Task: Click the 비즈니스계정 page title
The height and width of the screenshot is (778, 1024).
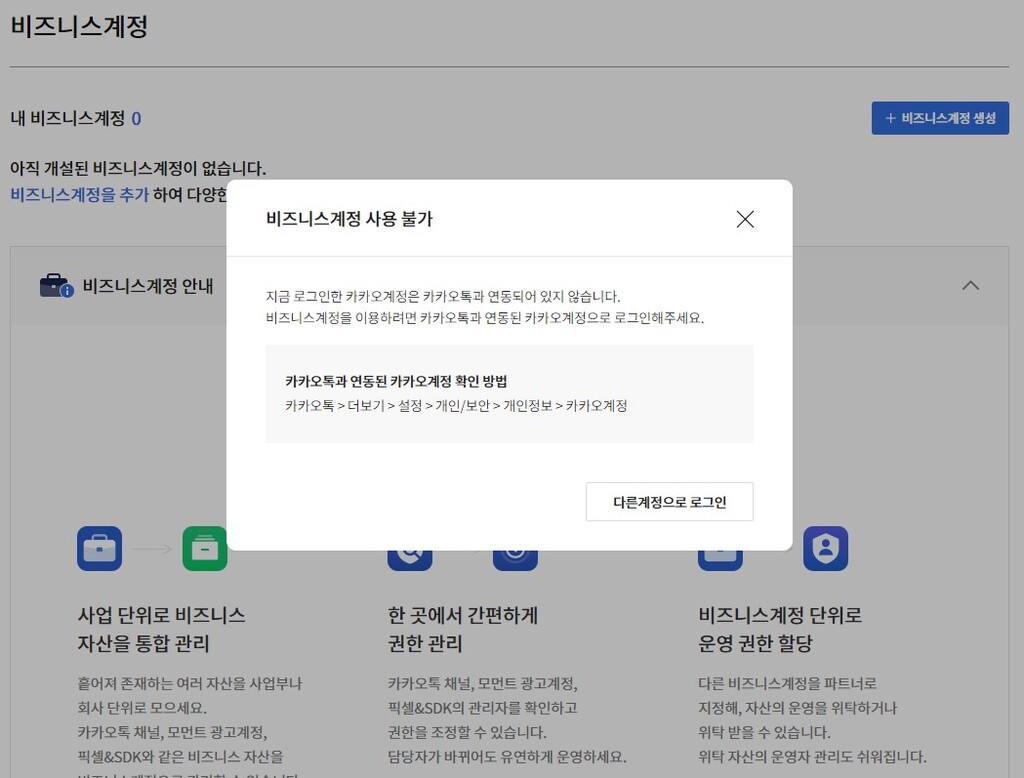Action: pyautogui.click(x=79, y=26)
